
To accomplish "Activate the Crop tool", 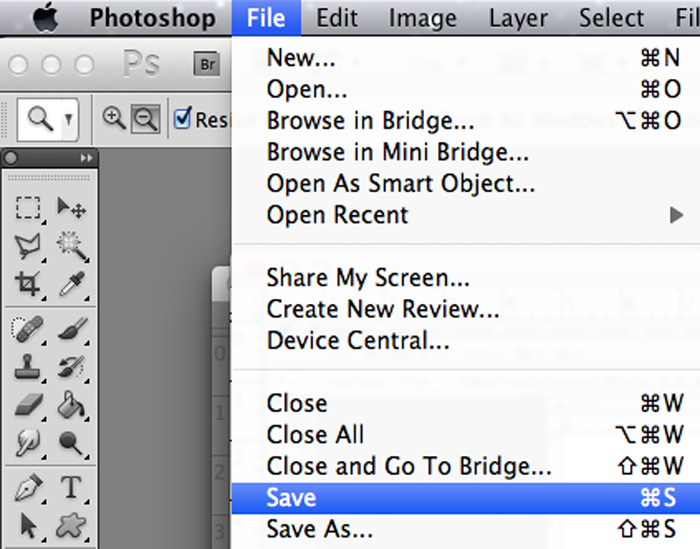I will click(x=28, y=284).
